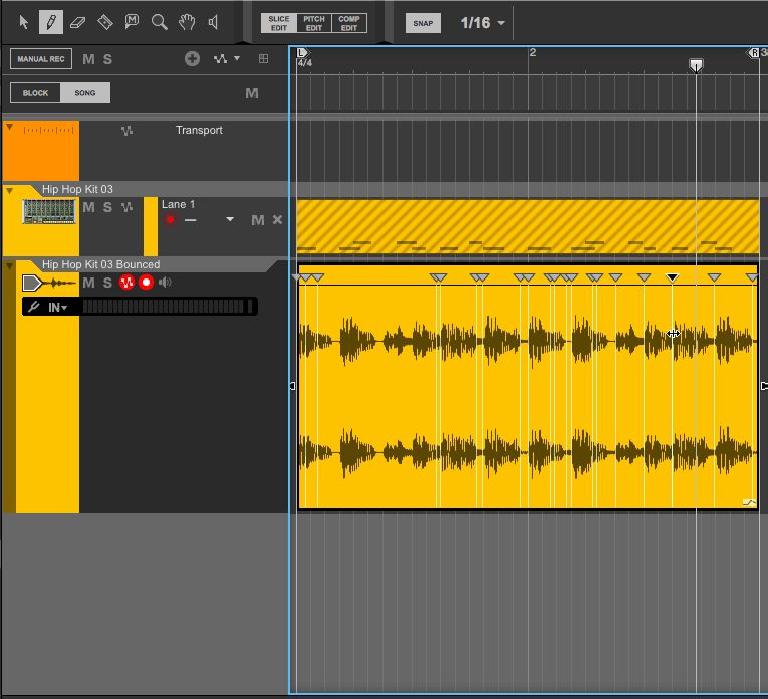Click the black selected slice marker

click(672, 278)
